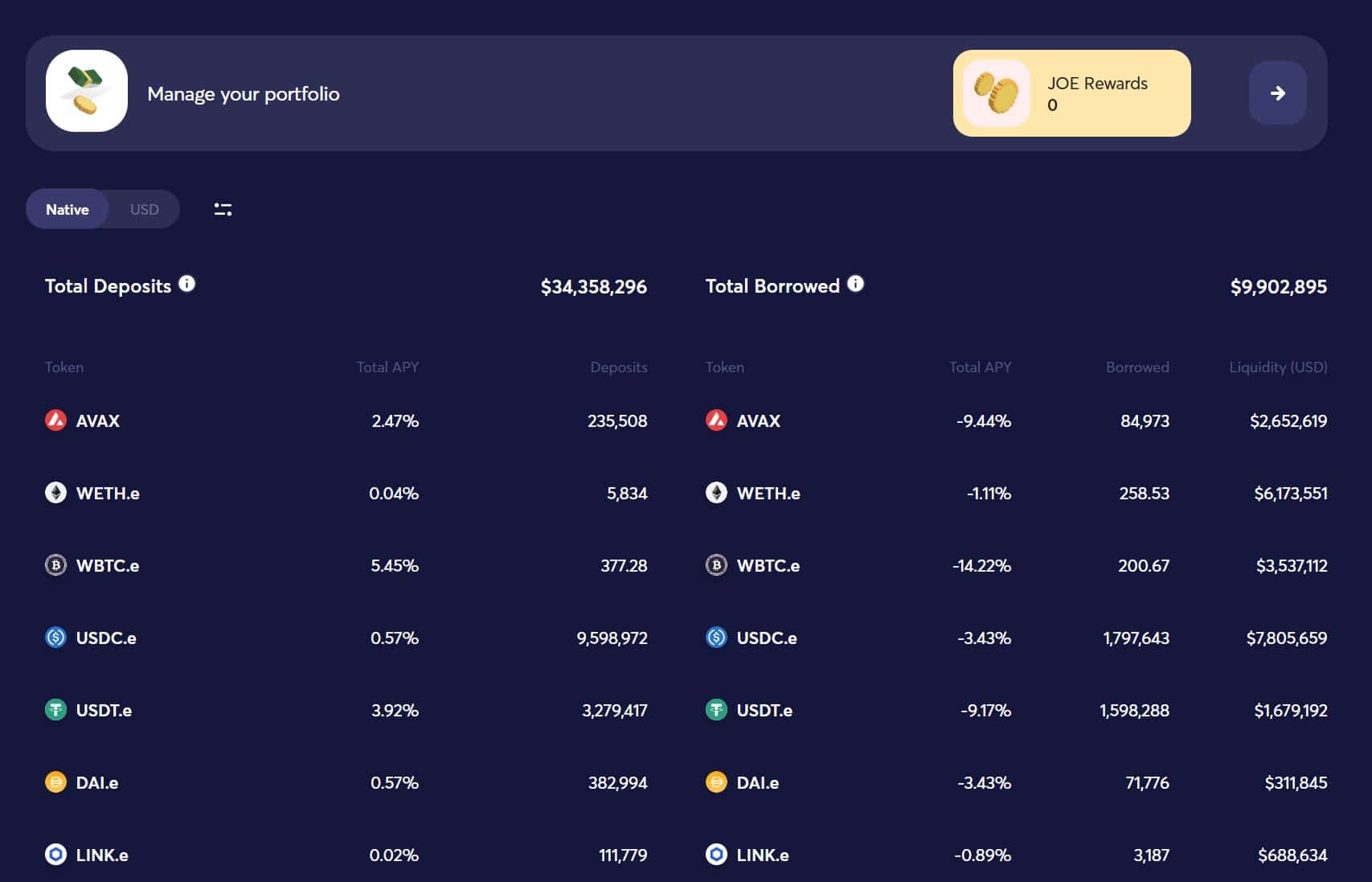Click the portfolio cash icon
This screenshot has height=882, width=1372.
(x=87, y=92)
